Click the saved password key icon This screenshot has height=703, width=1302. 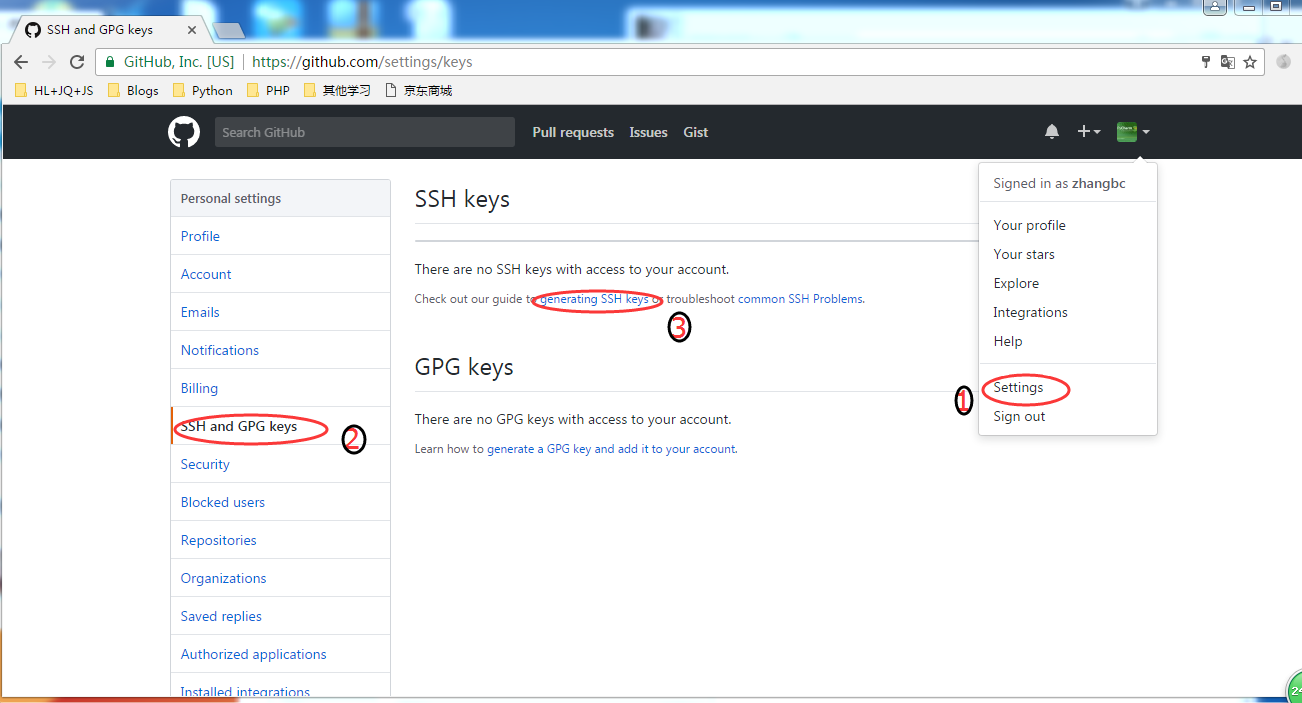(x=1206, y=62)
